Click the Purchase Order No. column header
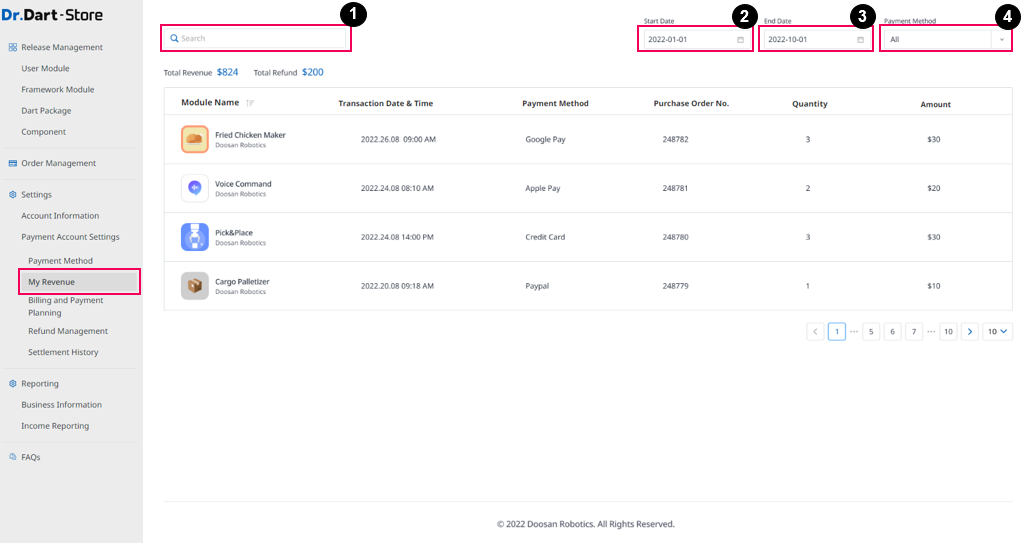Viewport: 1032px width, 543px height. 691,103
